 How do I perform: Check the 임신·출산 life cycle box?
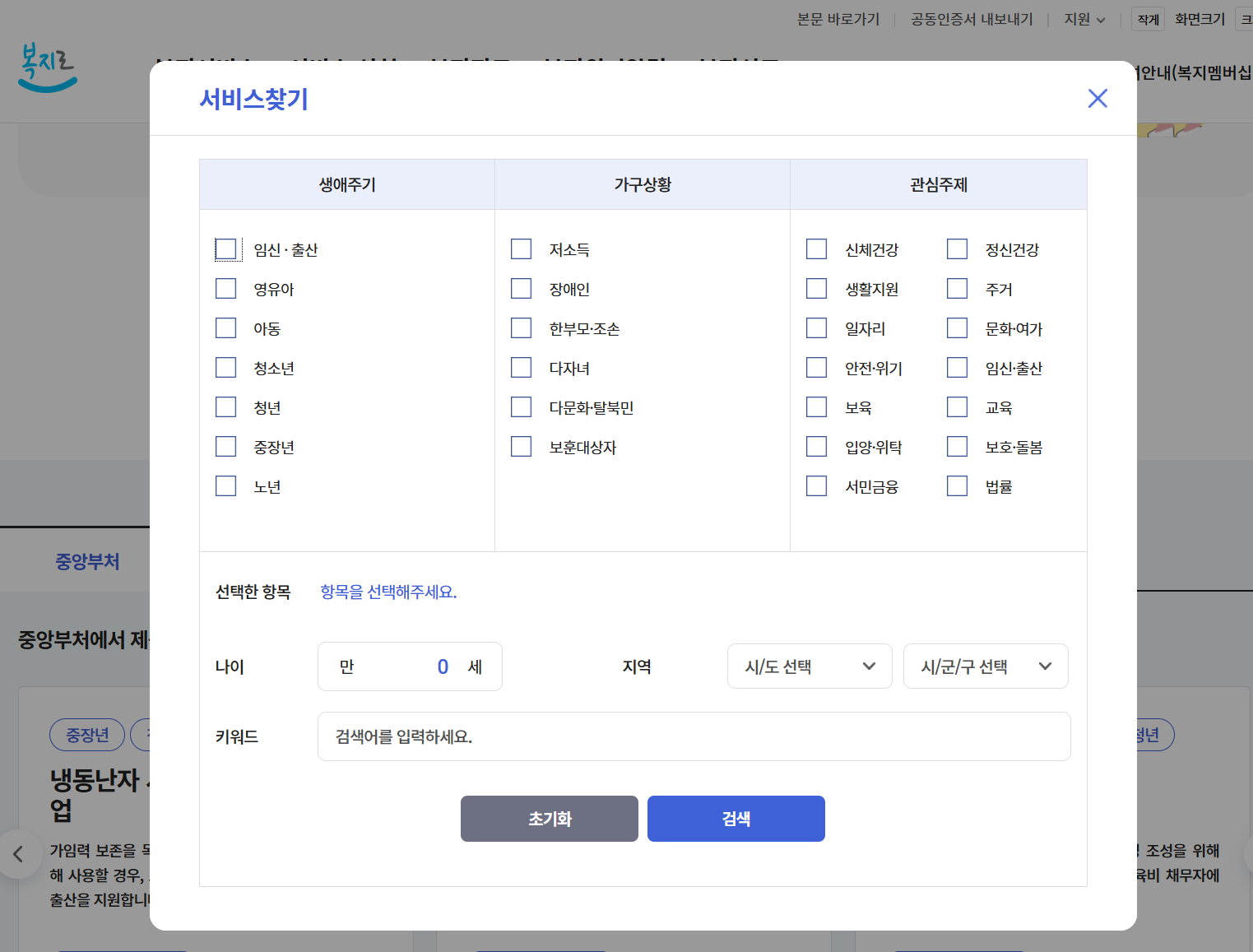[x=226, y=248]
